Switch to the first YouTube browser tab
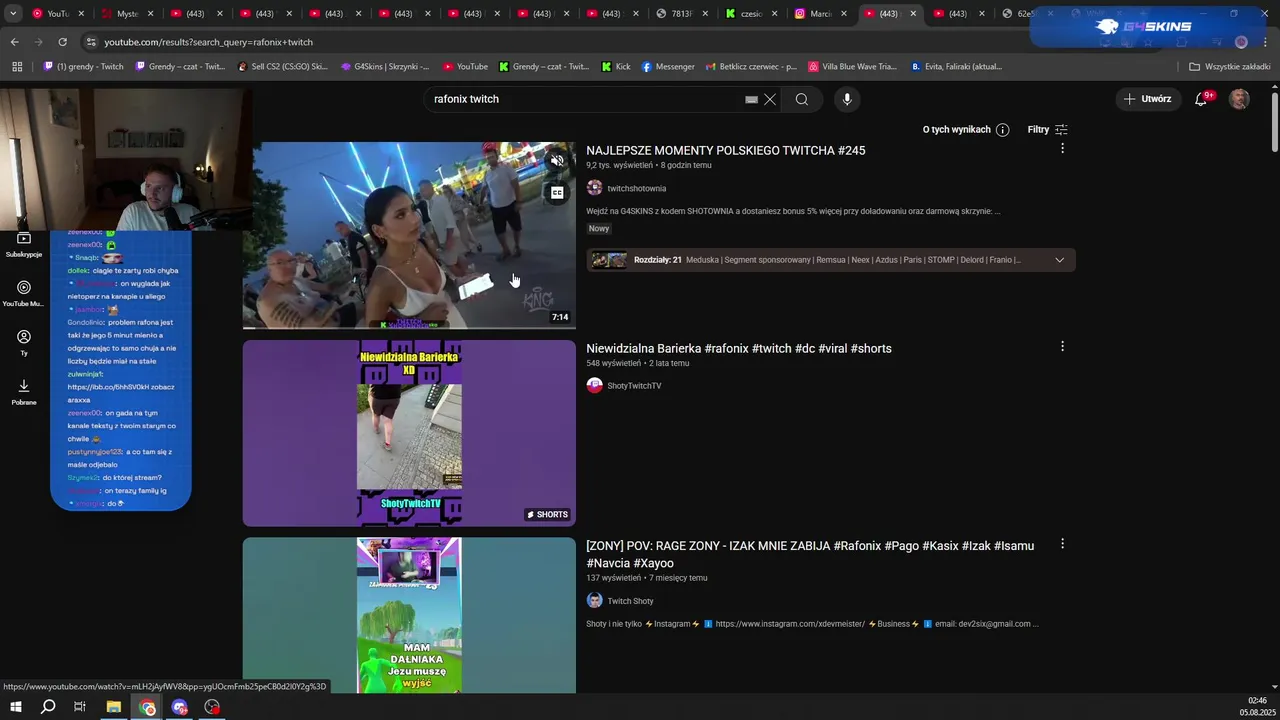The height and width of the screenshot is (720, 1280). click(57, 14)
